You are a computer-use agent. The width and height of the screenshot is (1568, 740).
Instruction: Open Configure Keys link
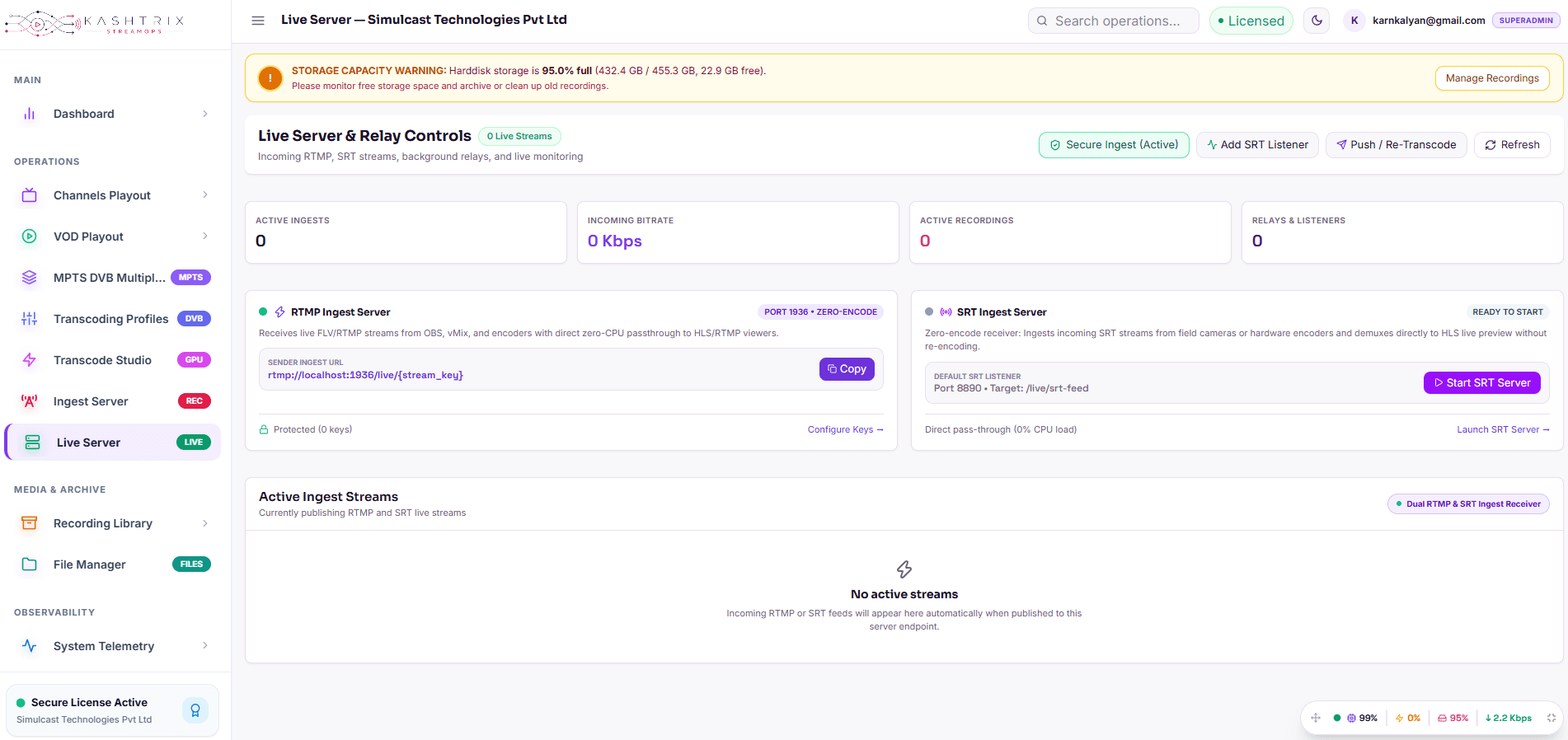pyautogui.click(x=845, y=430)
